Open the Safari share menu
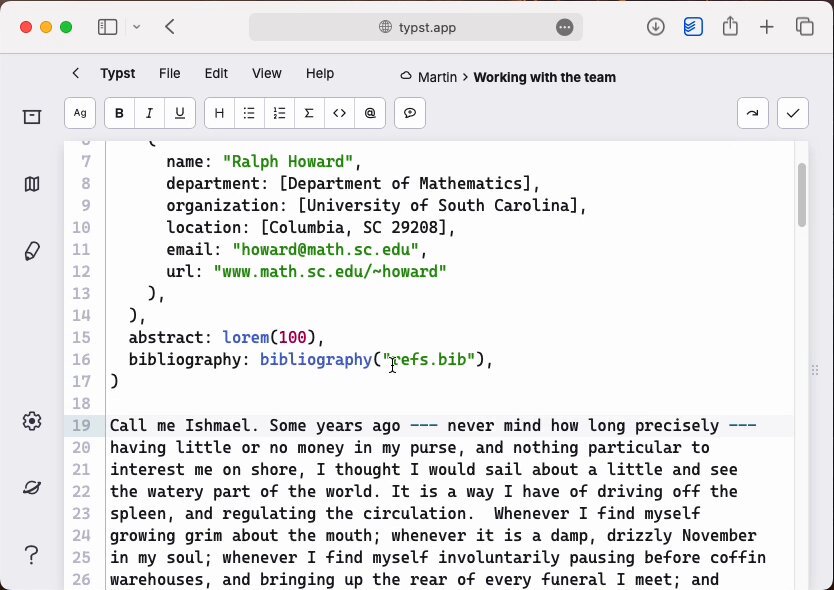Viewport: 834px width, 590px height. [x=730, y=26]
